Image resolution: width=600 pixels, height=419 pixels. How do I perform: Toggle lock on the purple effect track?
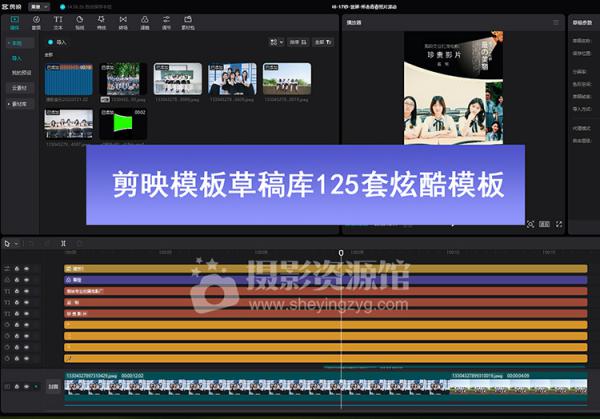click(17, 281)
